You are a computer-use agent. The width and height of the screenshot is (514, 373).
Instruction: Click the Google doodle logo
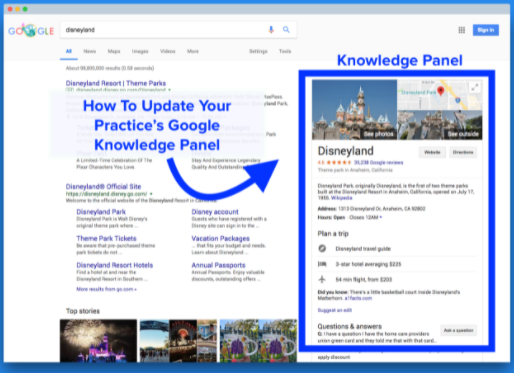(x=31, y=30)
